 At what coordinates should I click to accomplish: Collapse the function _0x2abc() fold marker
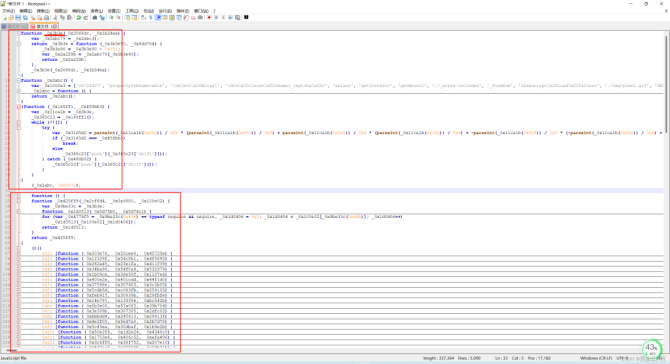19,80
